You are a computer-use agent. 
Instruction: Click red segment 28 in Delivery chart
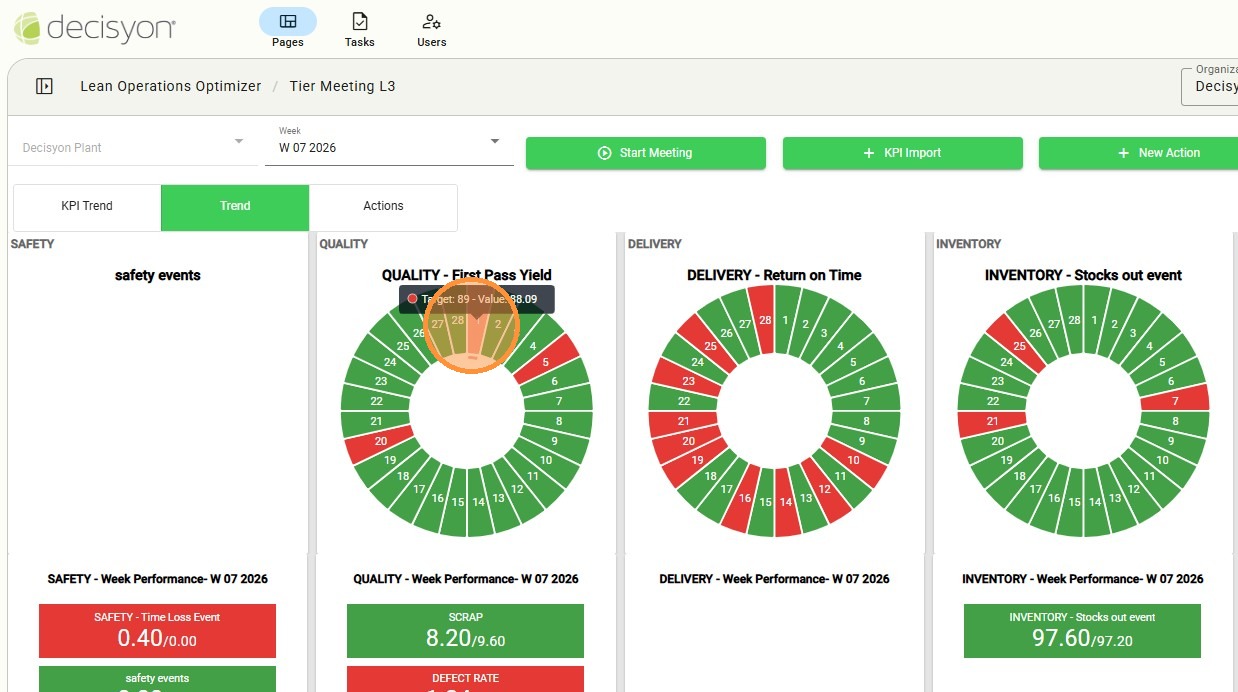764,320
